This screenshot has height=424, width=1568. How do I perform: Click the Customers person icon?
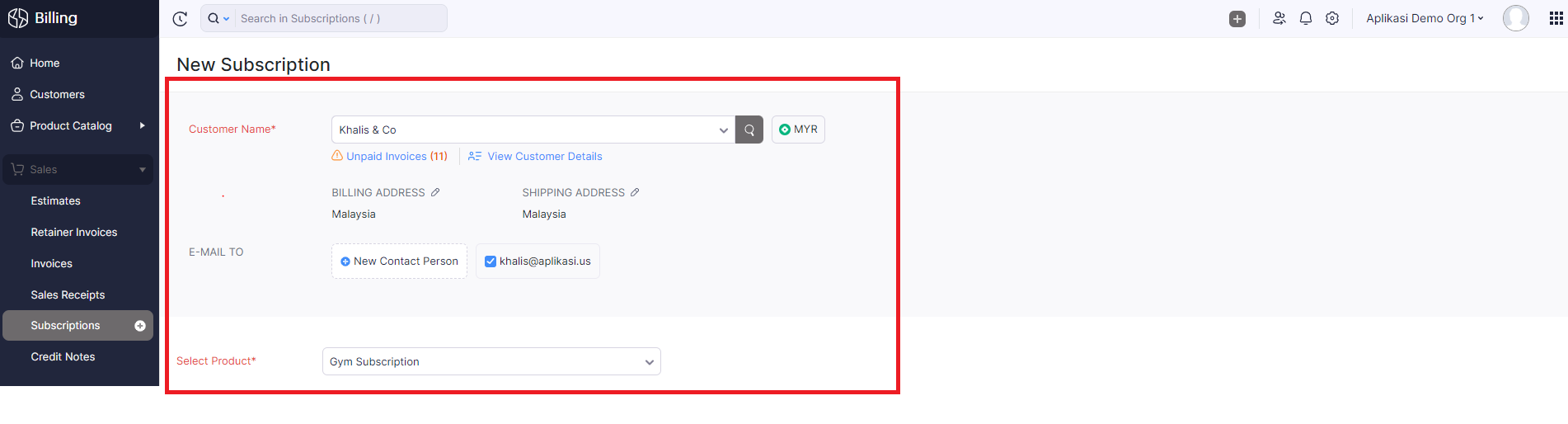point(17,94)
